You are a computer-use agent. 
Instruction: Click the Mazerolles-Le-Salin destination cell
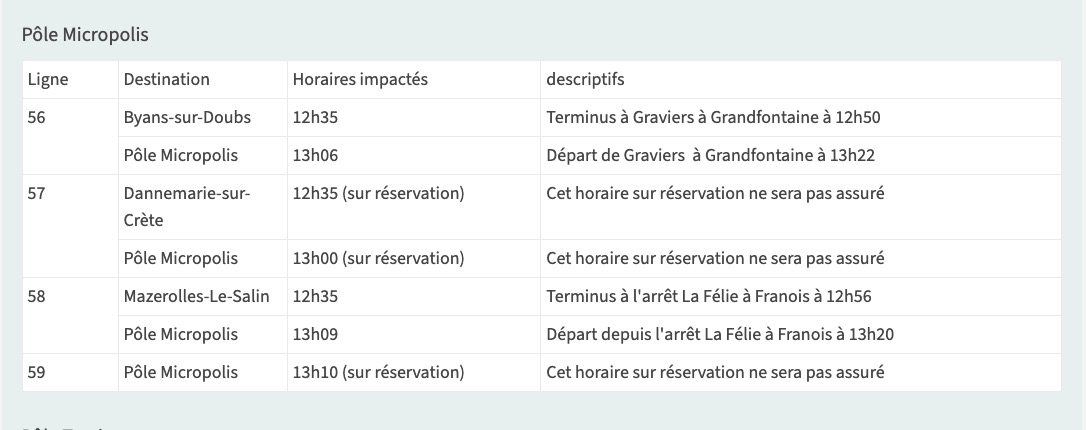click(196, 297)
